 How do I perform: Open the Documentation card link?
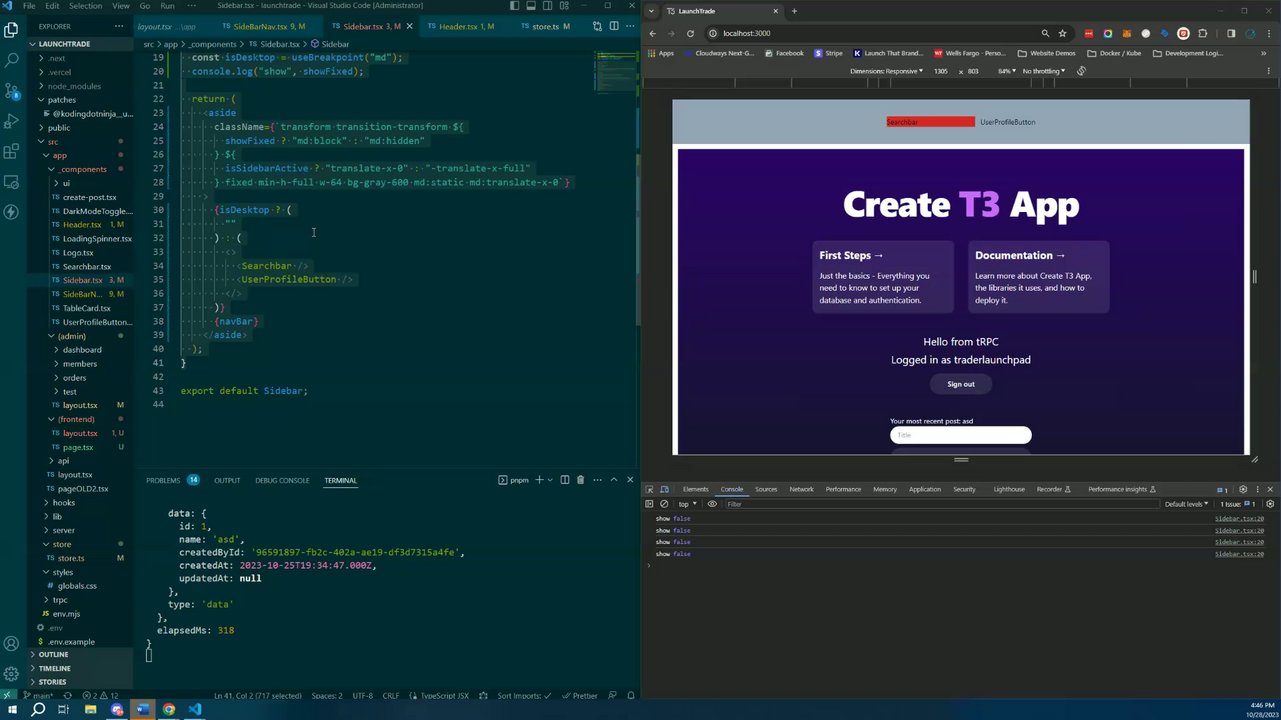tap(1039, 277)
